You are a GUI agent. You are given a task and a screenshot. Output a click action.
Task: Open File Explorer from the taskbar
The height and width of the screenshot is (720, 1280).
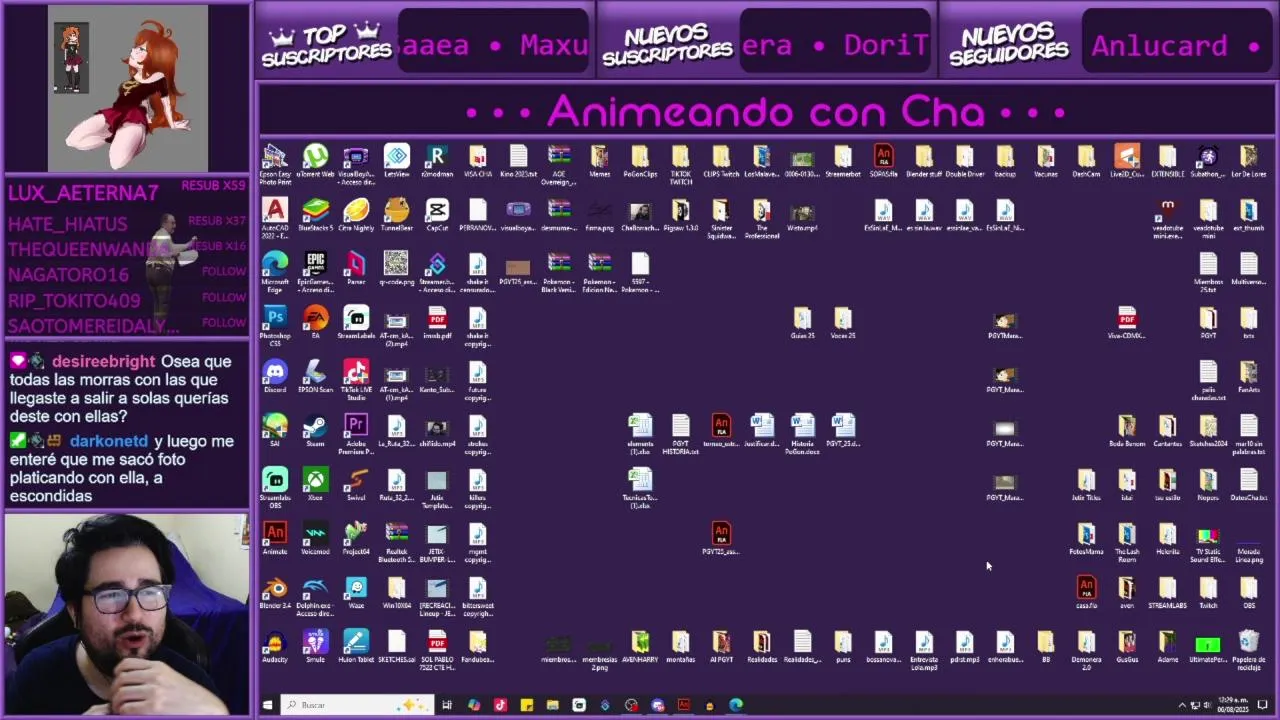coord(552,705)
